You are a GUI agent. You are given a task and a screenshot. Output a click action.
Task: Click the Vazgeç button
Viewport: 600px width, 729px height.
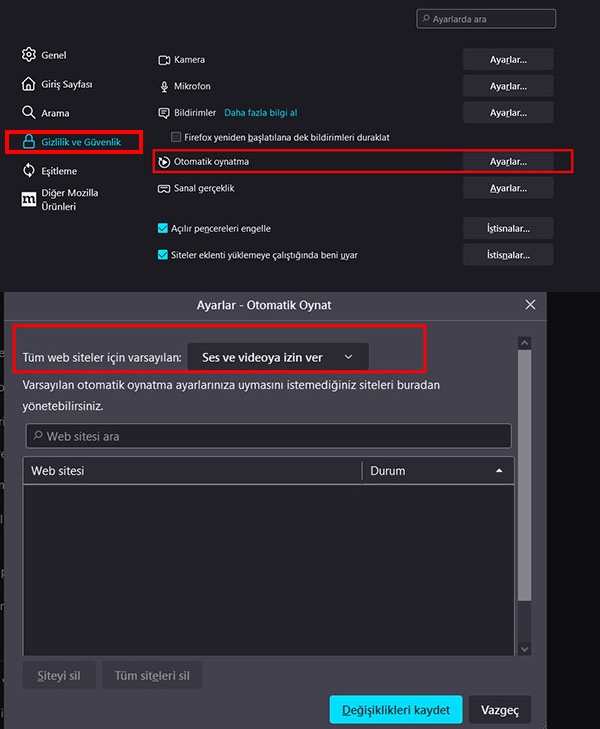[x=500, y=710]
